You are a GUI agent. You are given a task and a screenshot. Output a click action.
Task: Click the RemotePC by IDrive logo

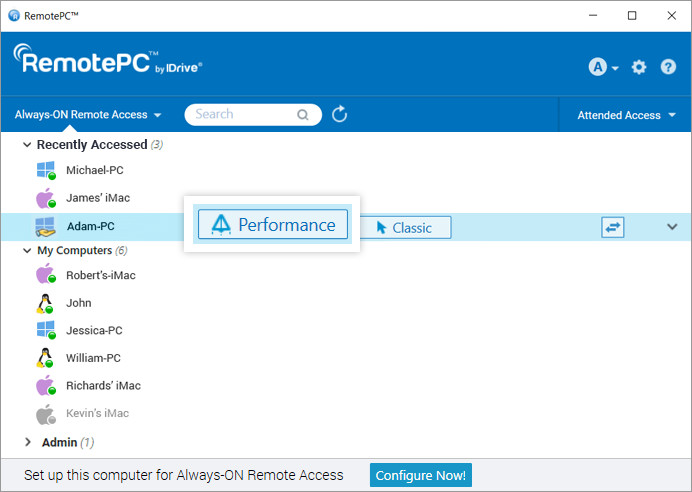108,59
